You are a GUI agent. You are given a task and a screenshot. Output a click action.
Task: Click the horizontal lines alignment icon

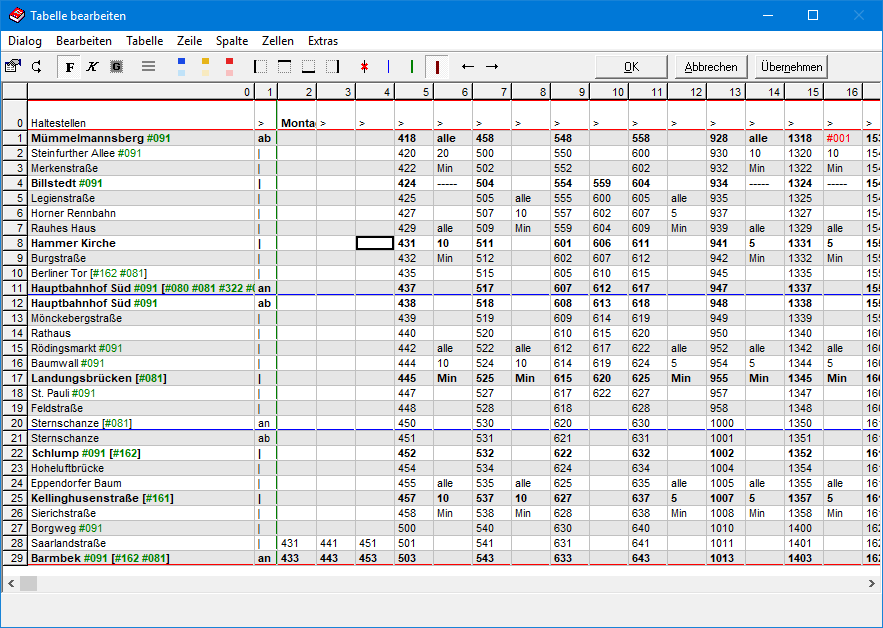point(148,67)
